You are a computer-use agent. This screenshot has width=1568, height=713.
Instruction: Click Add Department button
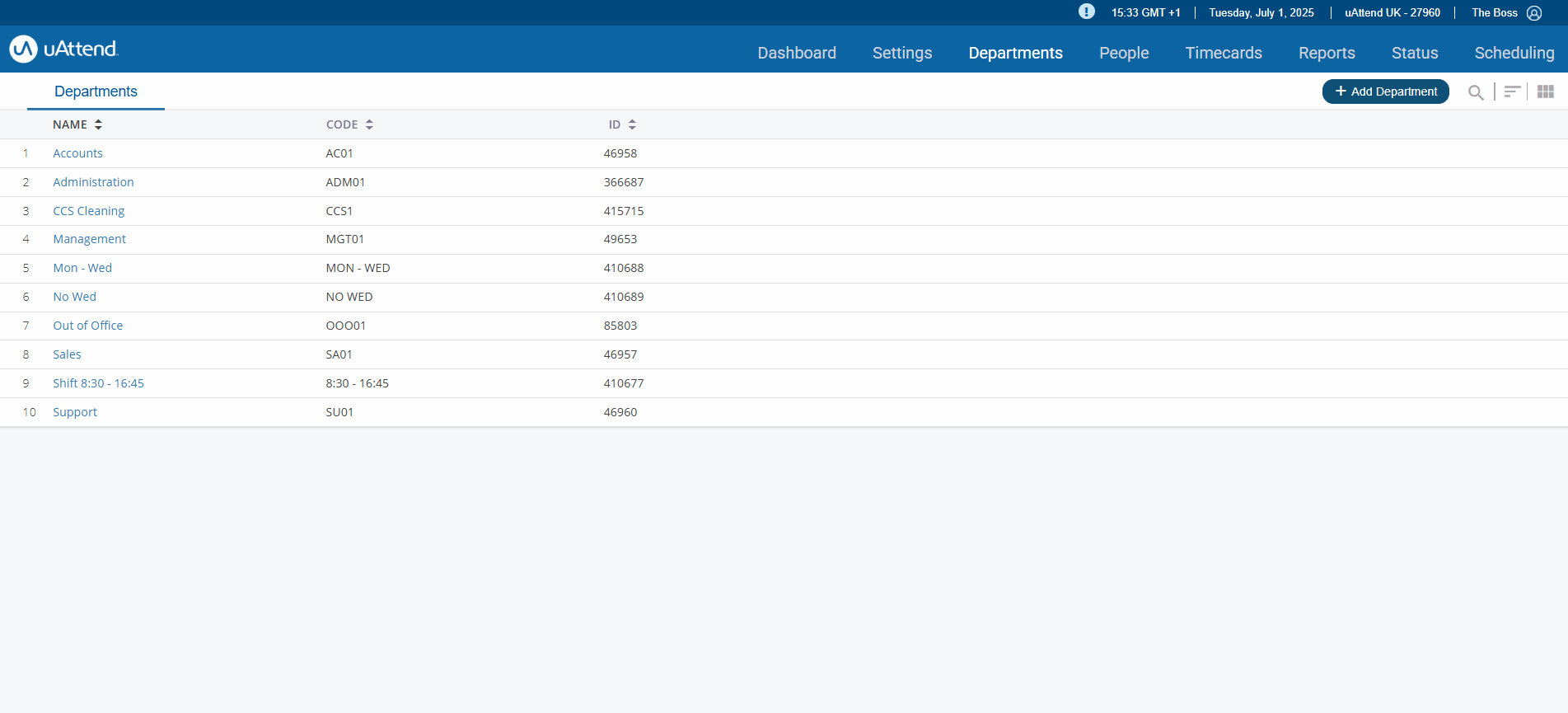(x=1385, y=91)
